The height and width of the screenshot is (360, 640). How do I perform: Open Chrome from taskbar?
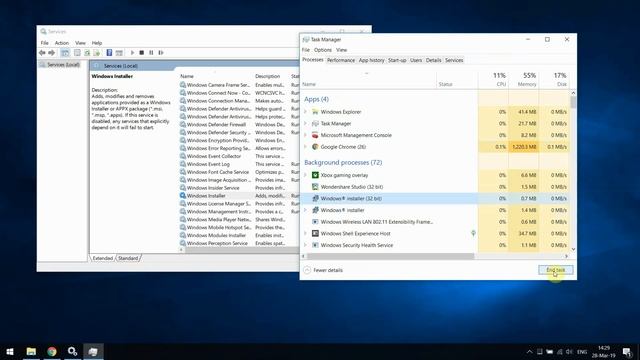coord(52,351)
